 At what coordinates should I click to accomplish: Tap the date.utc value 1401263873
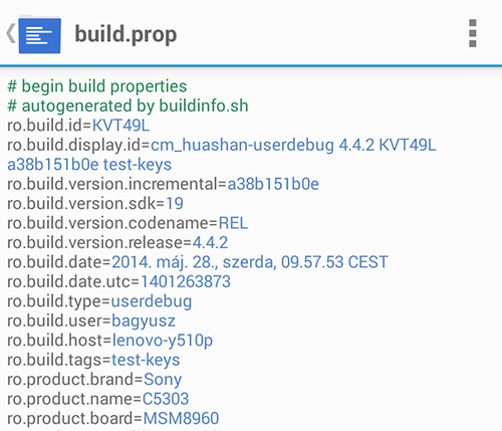point(186,282)
